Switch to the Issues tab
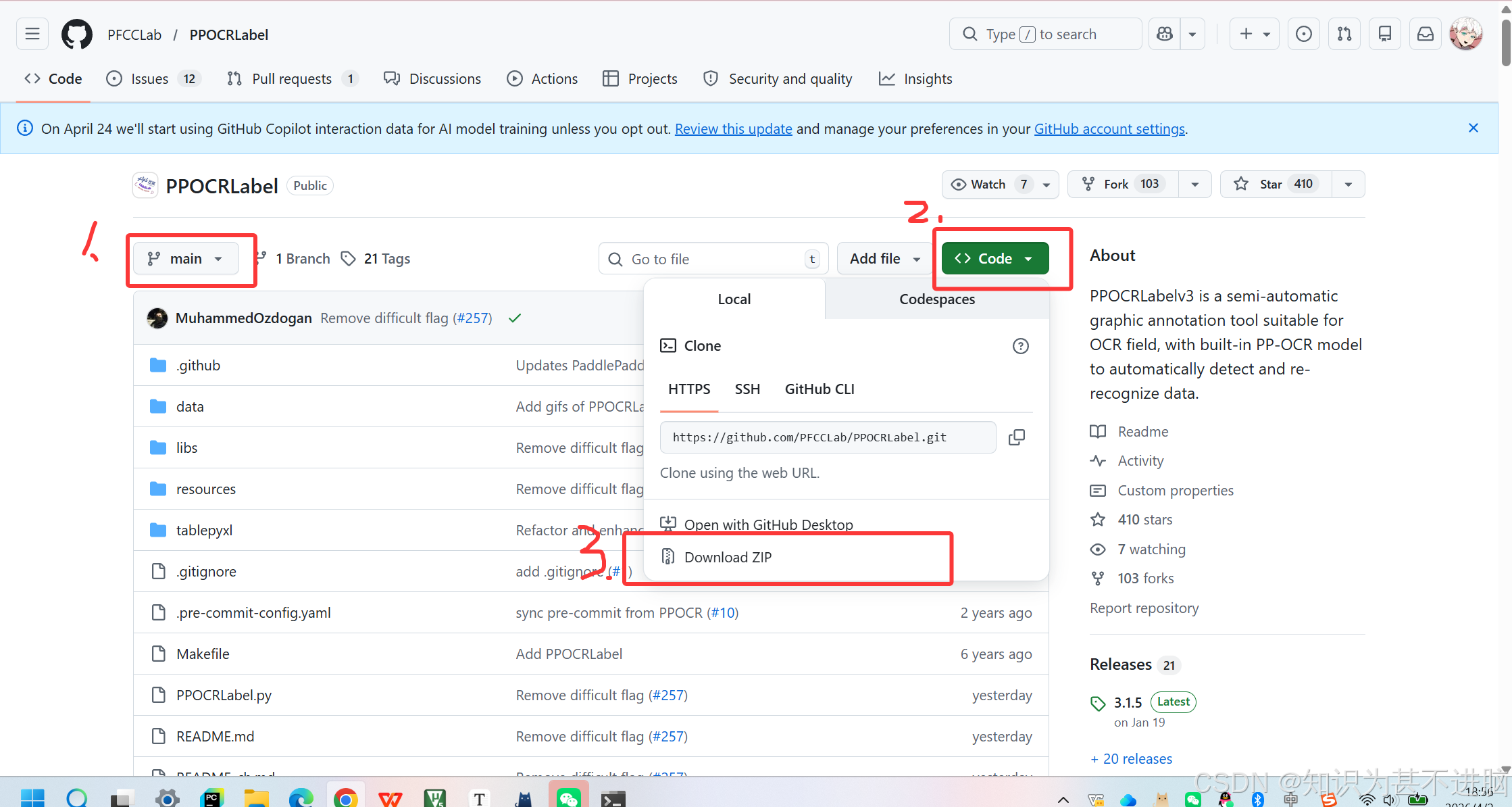 [154, 79]
